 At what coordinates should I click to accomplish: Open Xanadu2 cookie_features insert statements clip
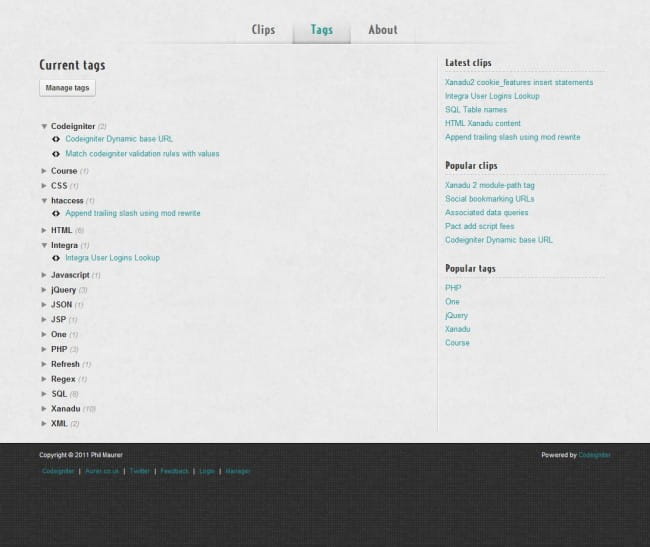point(519,82)
